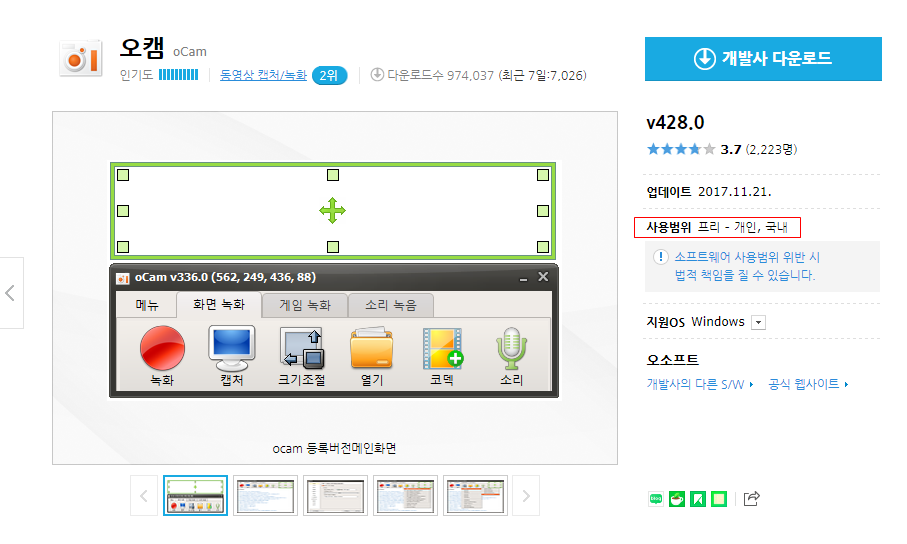Click the 오캠 title heading
Screen dimensions: 907x544
pyautogui.click(x=142, y=48)
